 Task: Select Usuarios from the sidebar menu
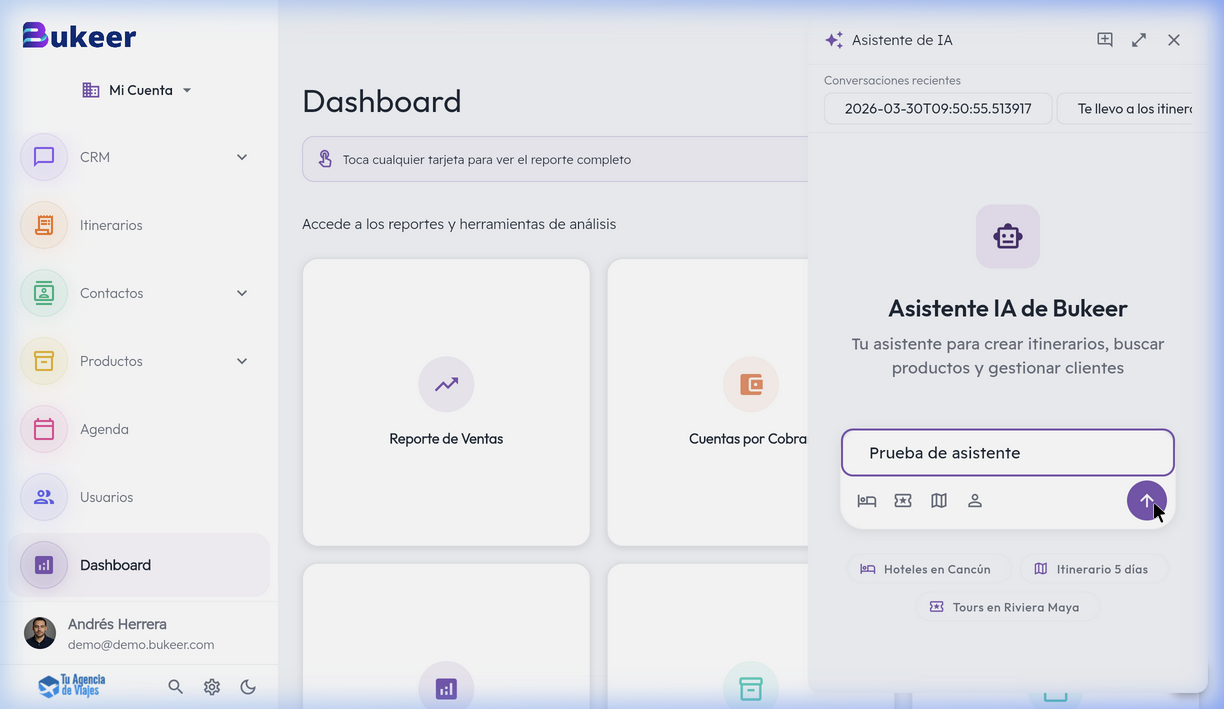point(106,497)
